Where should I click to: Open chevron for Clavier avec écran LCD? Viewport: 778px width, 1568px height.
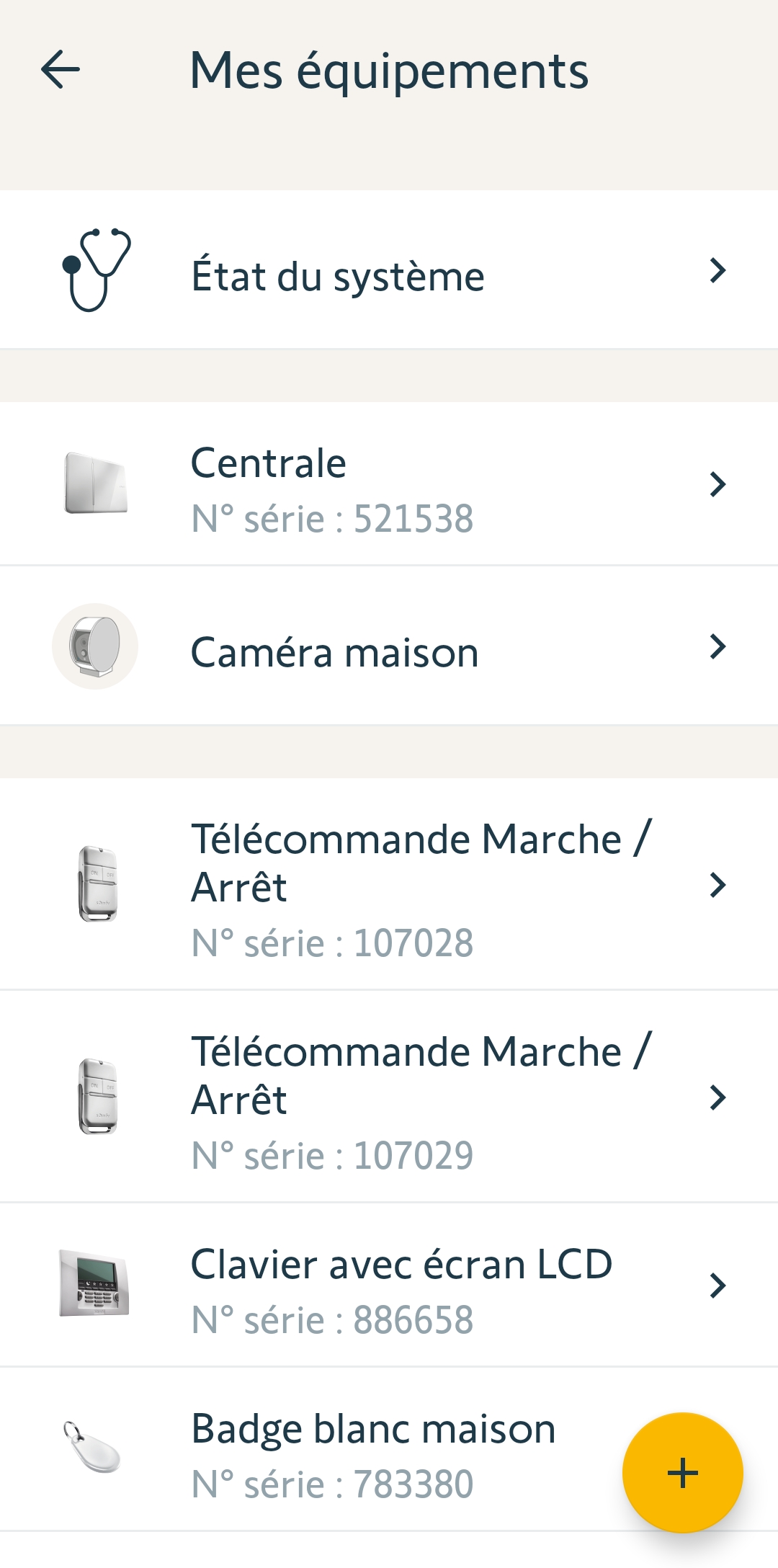click(x=717, y=1285)
